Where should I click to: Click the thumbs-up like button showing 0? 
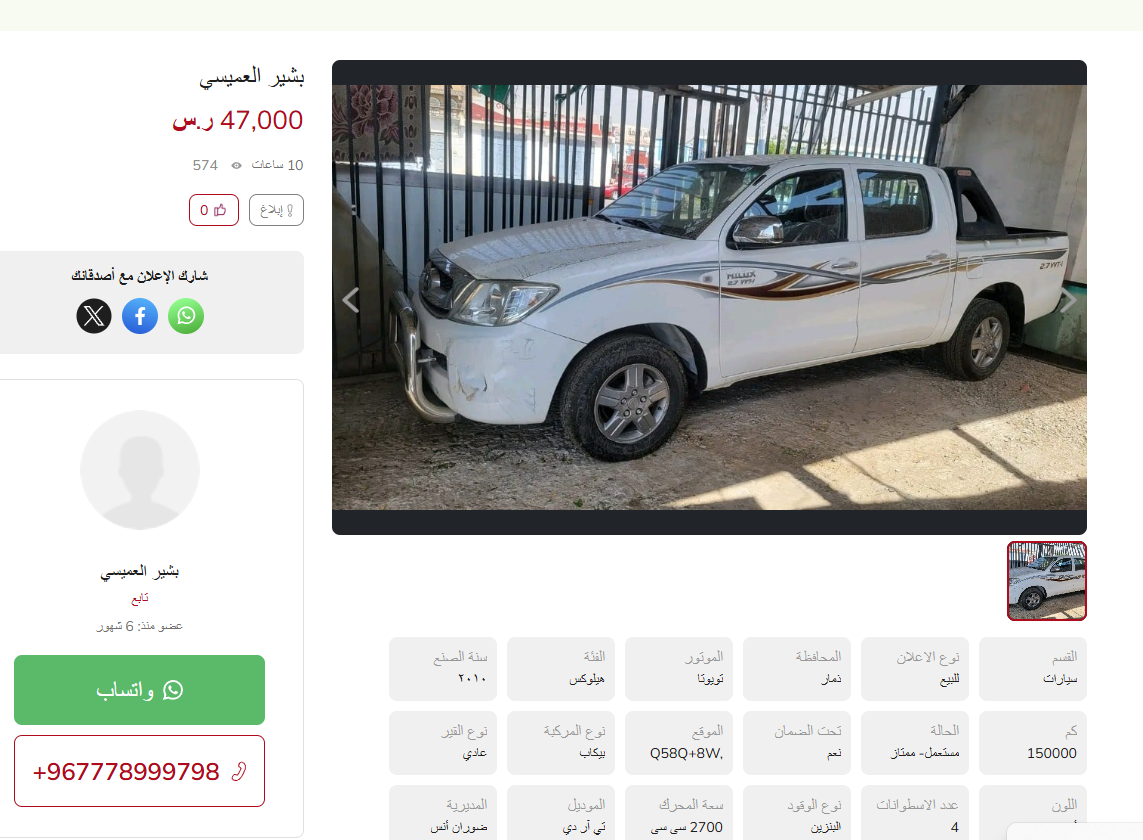pyautogui.click(x=214, y=210)
